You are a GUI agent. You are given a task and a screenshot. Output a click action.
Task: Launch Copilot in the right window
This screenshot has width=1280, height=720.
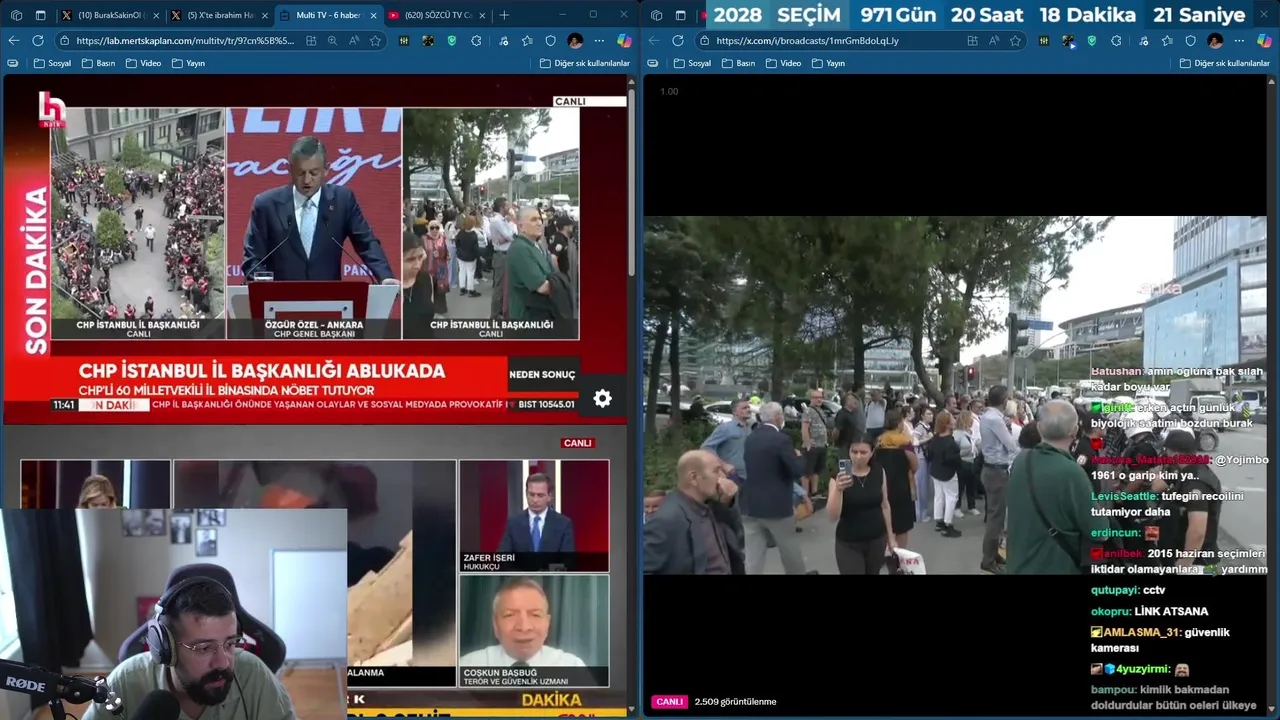tap(1264, 41)
